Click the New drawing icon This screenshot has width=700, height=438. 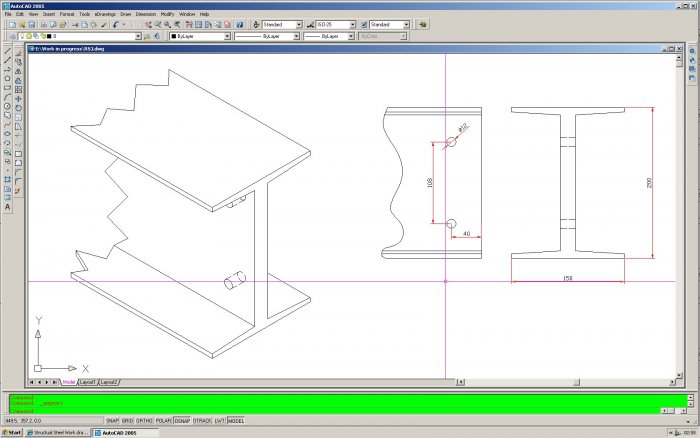(x=12, y=25)
